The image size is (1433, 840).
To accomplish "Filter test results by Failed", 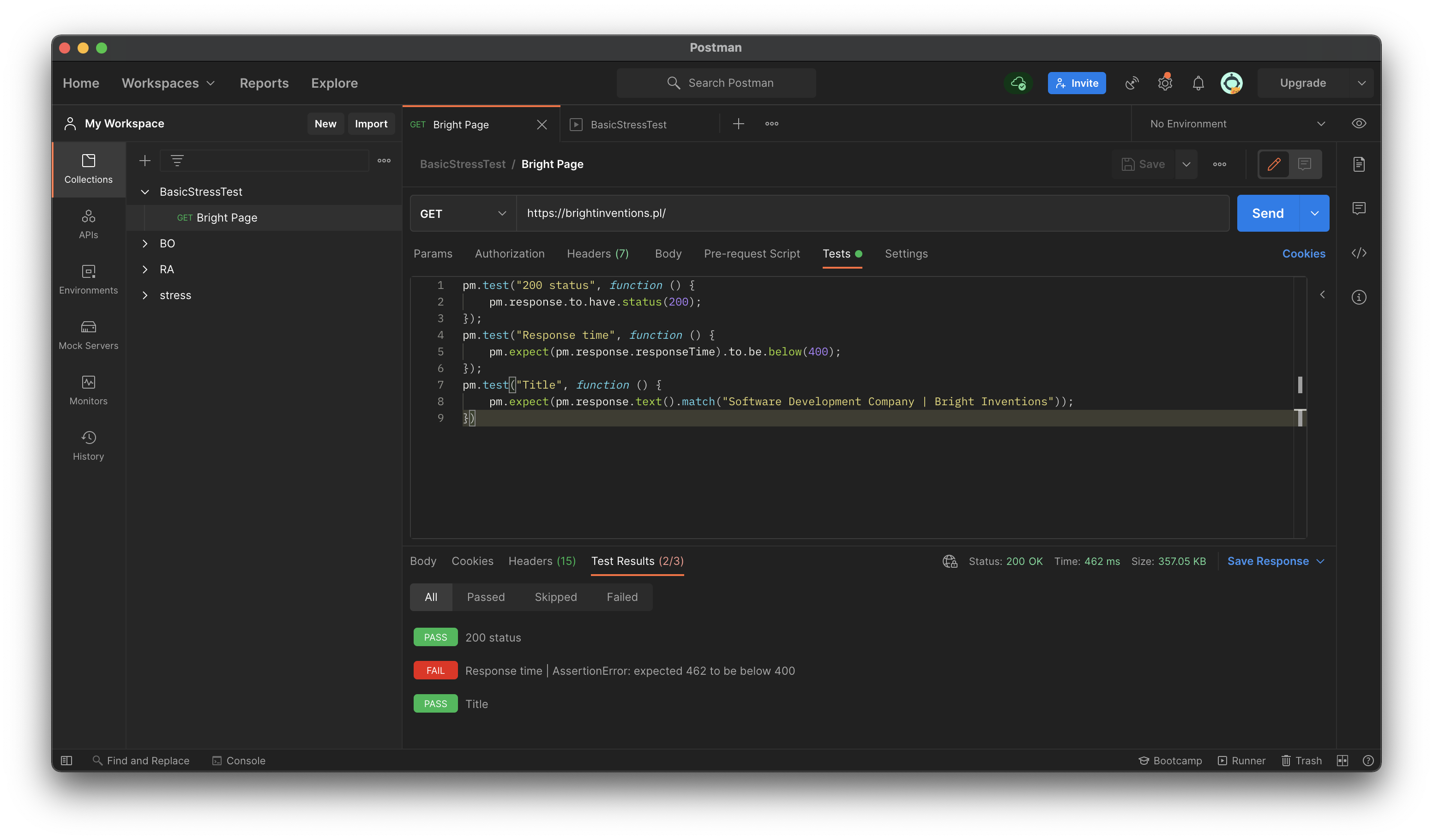I will (622, 597).
